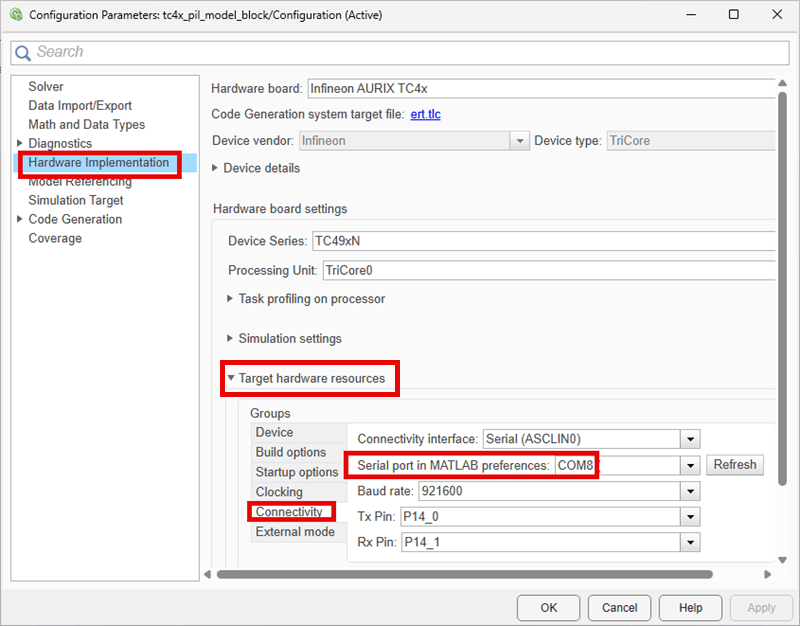Expand the Device details section
800x626 pixels.
pyautogui.click(x=215, y=168)
